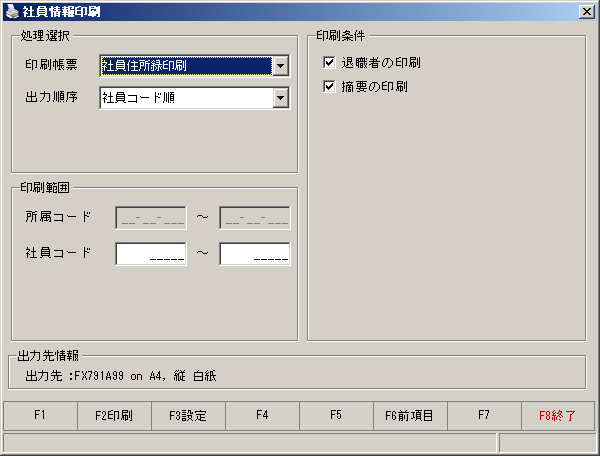Click the F7 function button

coord(484,415)
